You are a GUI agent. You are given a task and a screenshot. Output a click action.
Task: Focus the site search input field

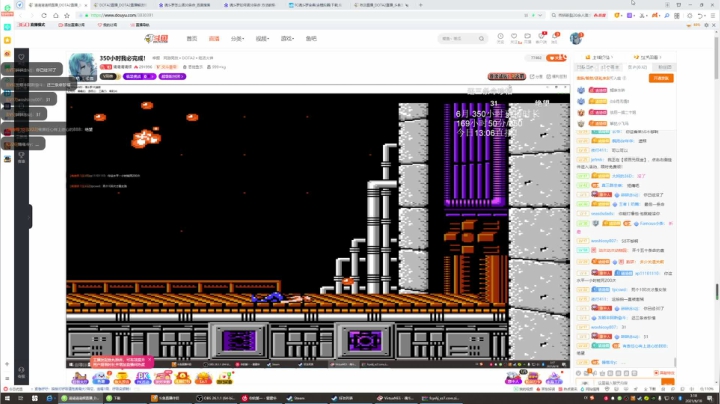458,39
